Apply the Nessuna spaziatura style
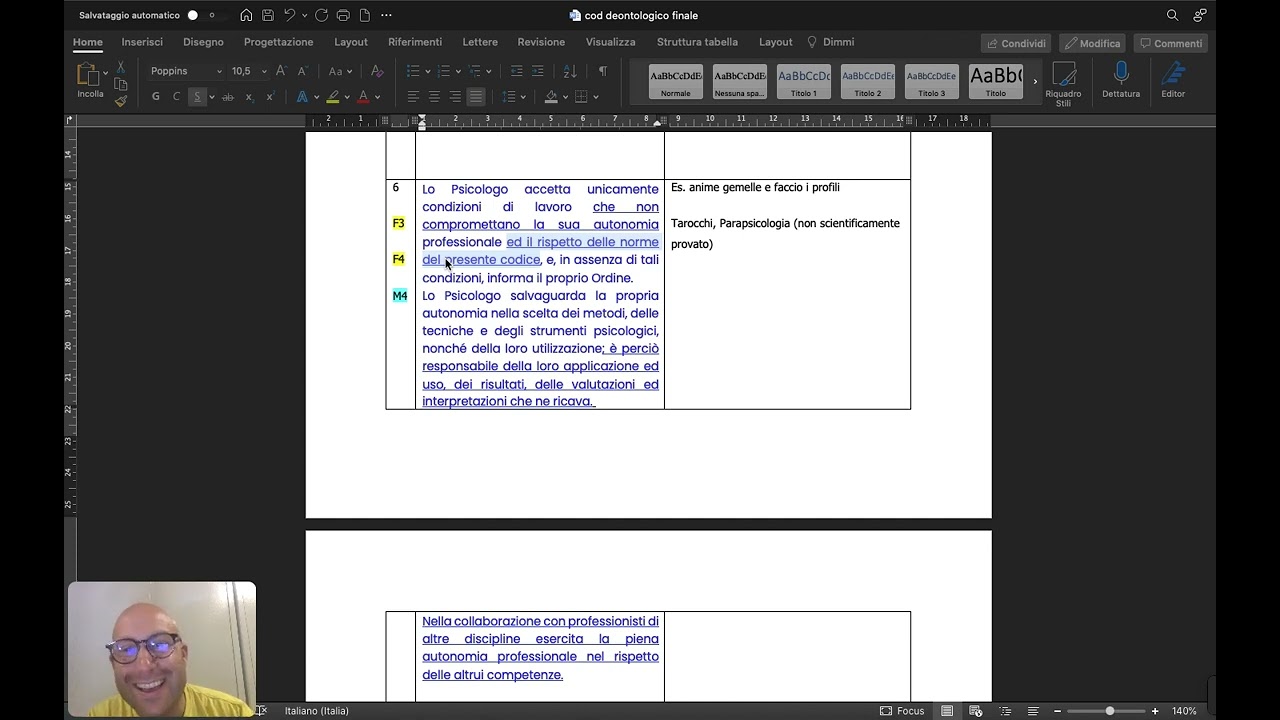1280x720 pixels. (x=740, y=81)
